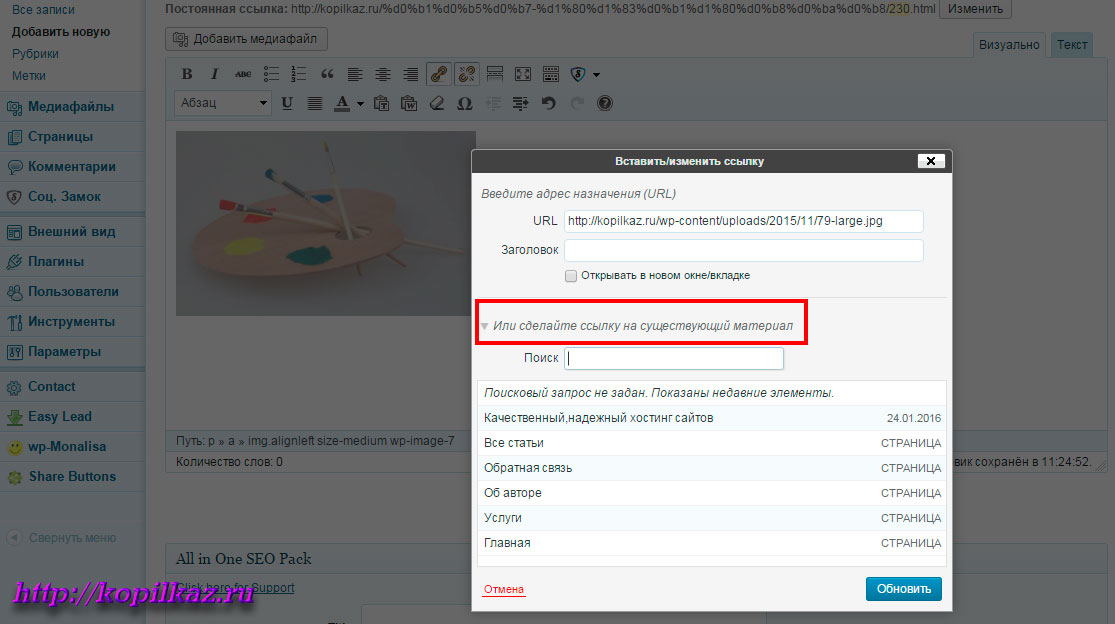Viewport: 1115px width, 624px height.
Task: Focus the URL input field
Action: tap(744, 221)
